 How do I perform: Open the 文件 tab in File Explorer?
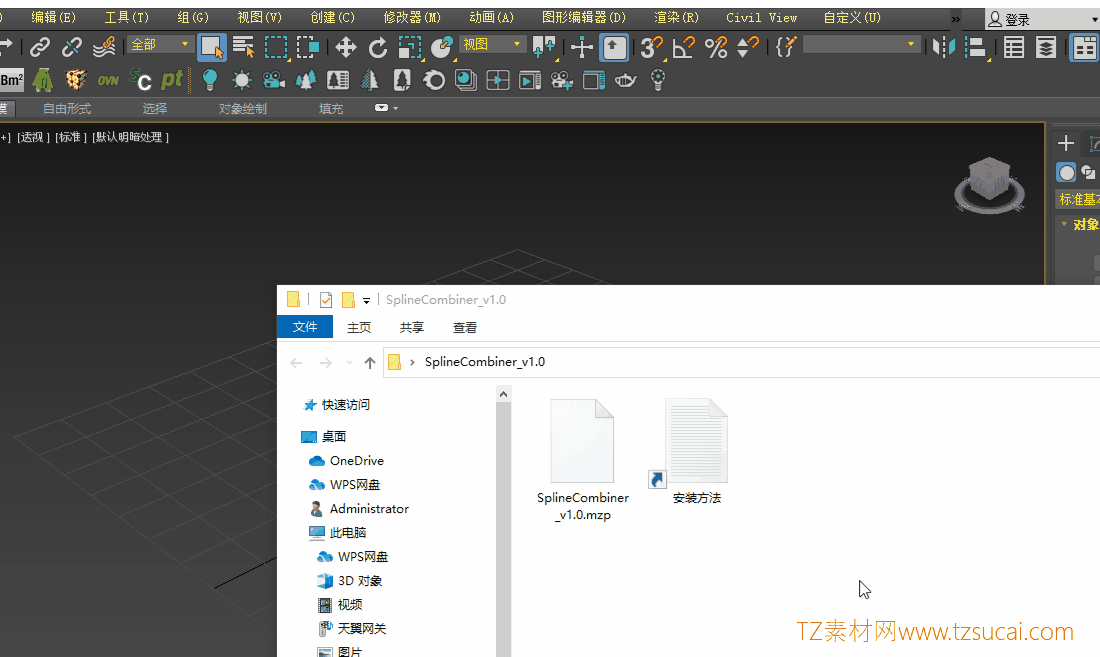coord(304,327)
